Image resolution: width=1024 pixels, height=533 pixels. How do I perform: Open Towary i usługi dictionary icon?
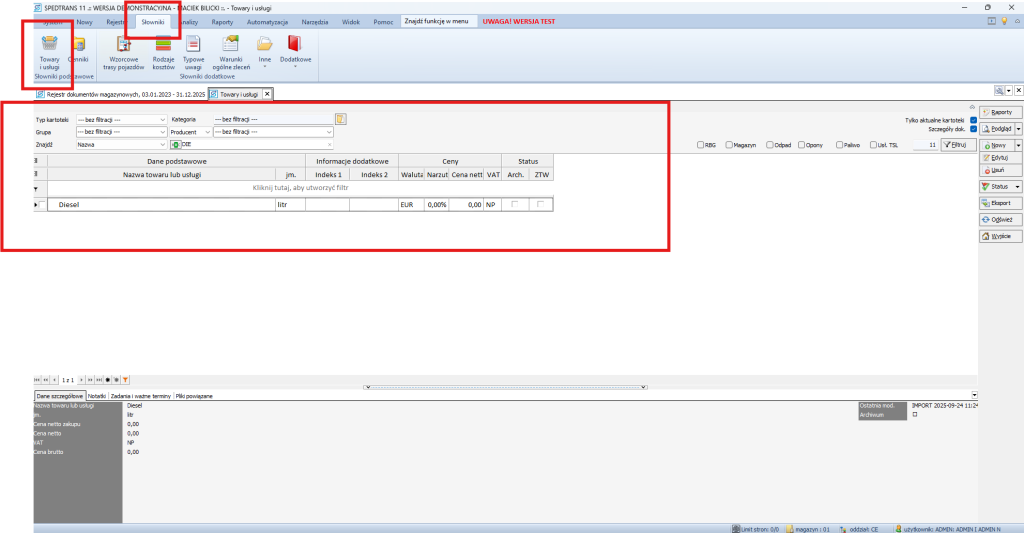49,45
